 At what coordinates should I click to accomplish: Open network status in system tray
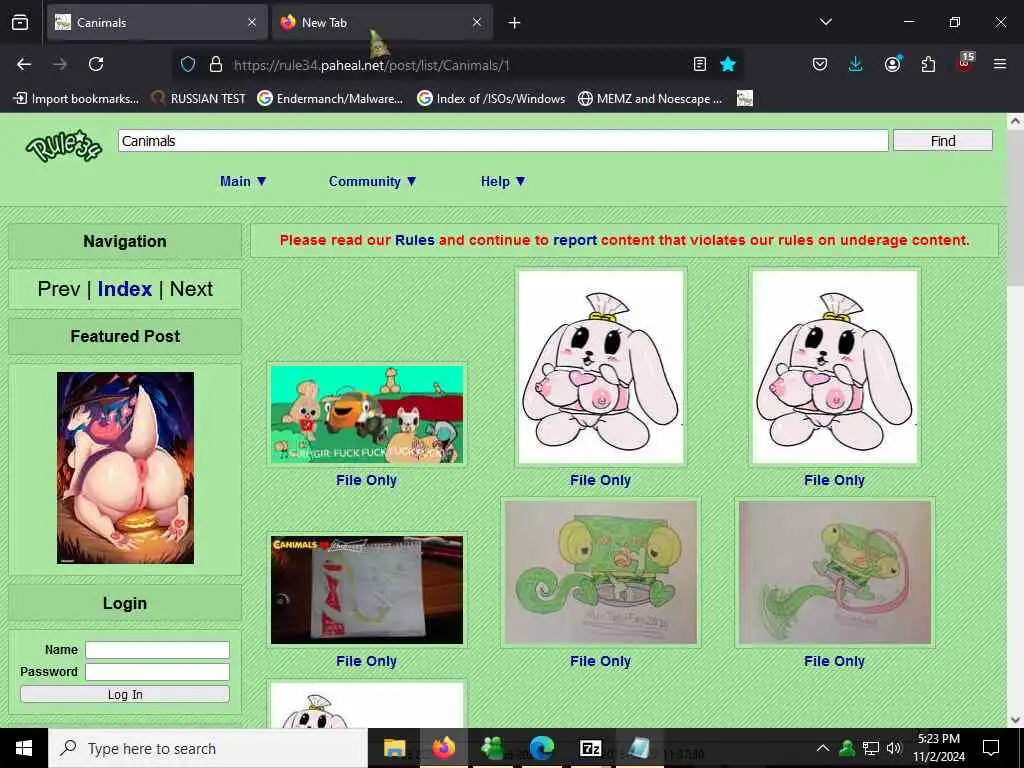pos(871,748)
